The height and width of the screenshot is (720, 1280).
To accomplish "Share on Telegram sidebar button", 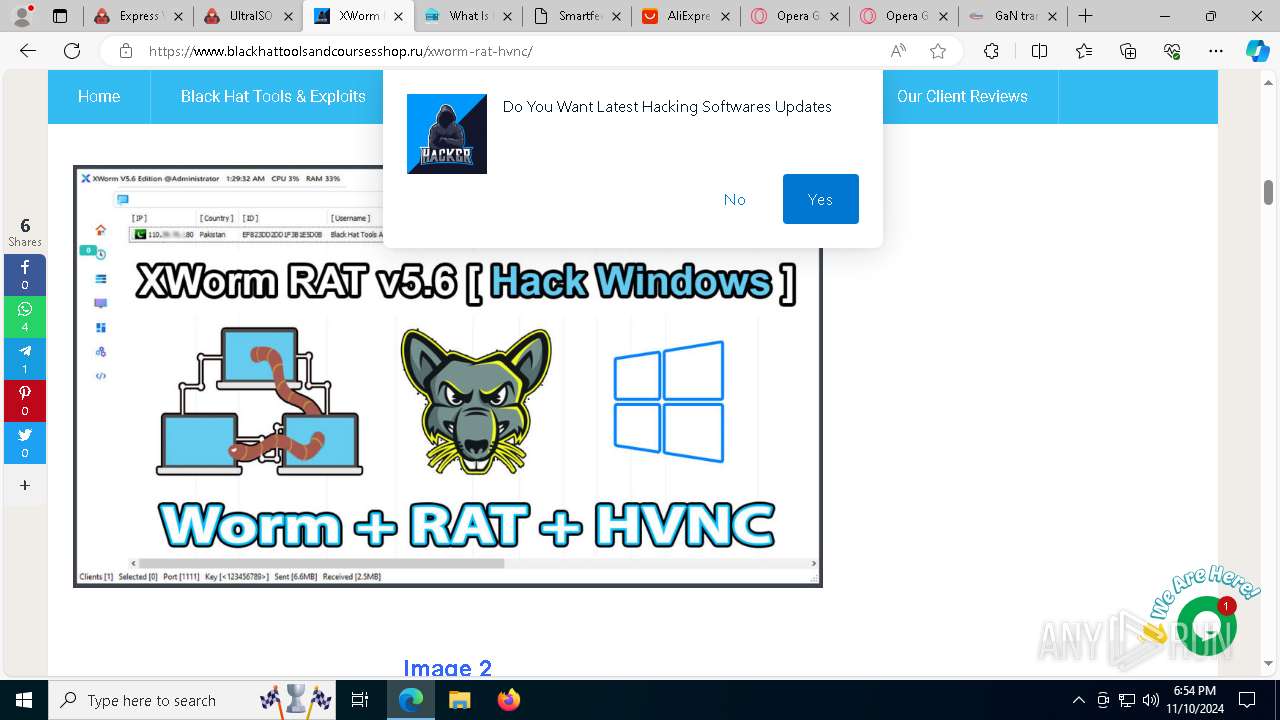I will 25,359.
